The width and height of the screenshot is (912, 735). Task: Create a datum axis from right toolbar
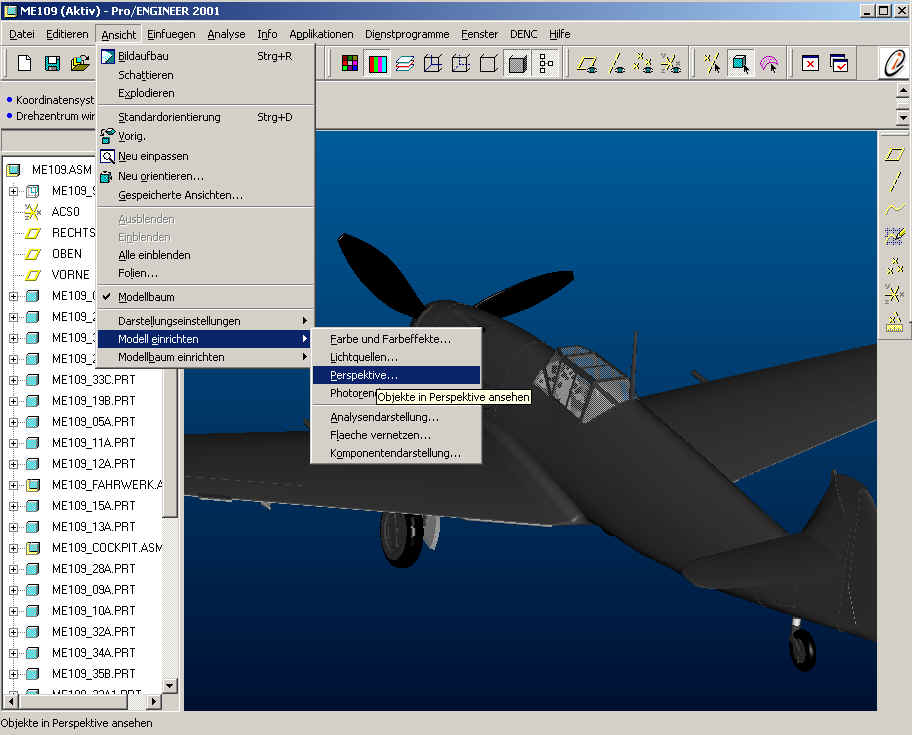pos(895,181)
